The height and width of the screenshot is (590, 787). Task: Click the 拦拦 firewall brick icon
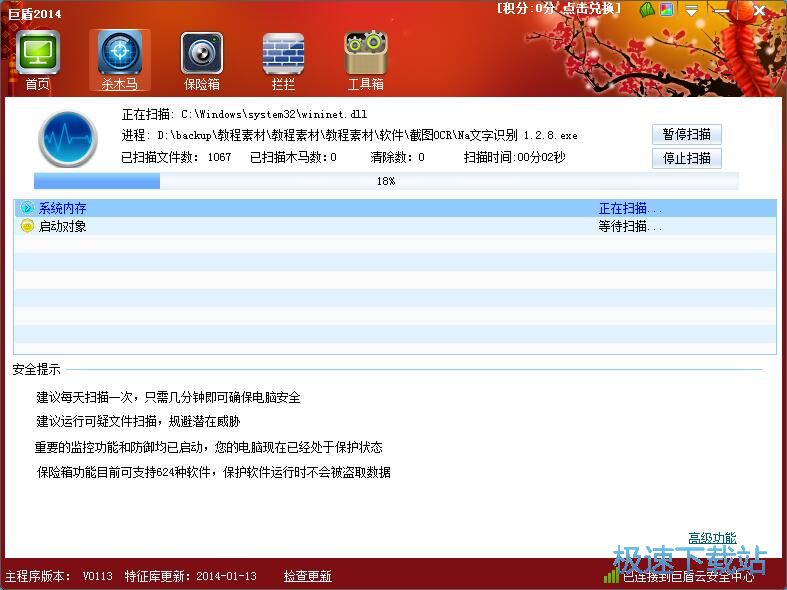click(x=283, y=53)
